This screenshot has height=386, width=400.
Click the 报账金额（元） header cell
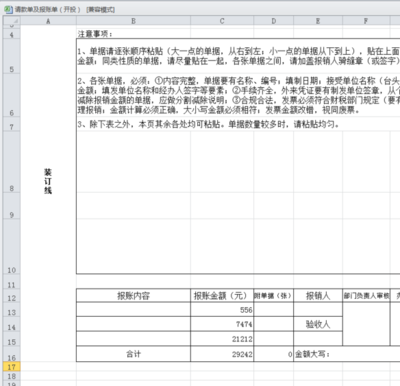pyautogui.click(x=222, y=296)
